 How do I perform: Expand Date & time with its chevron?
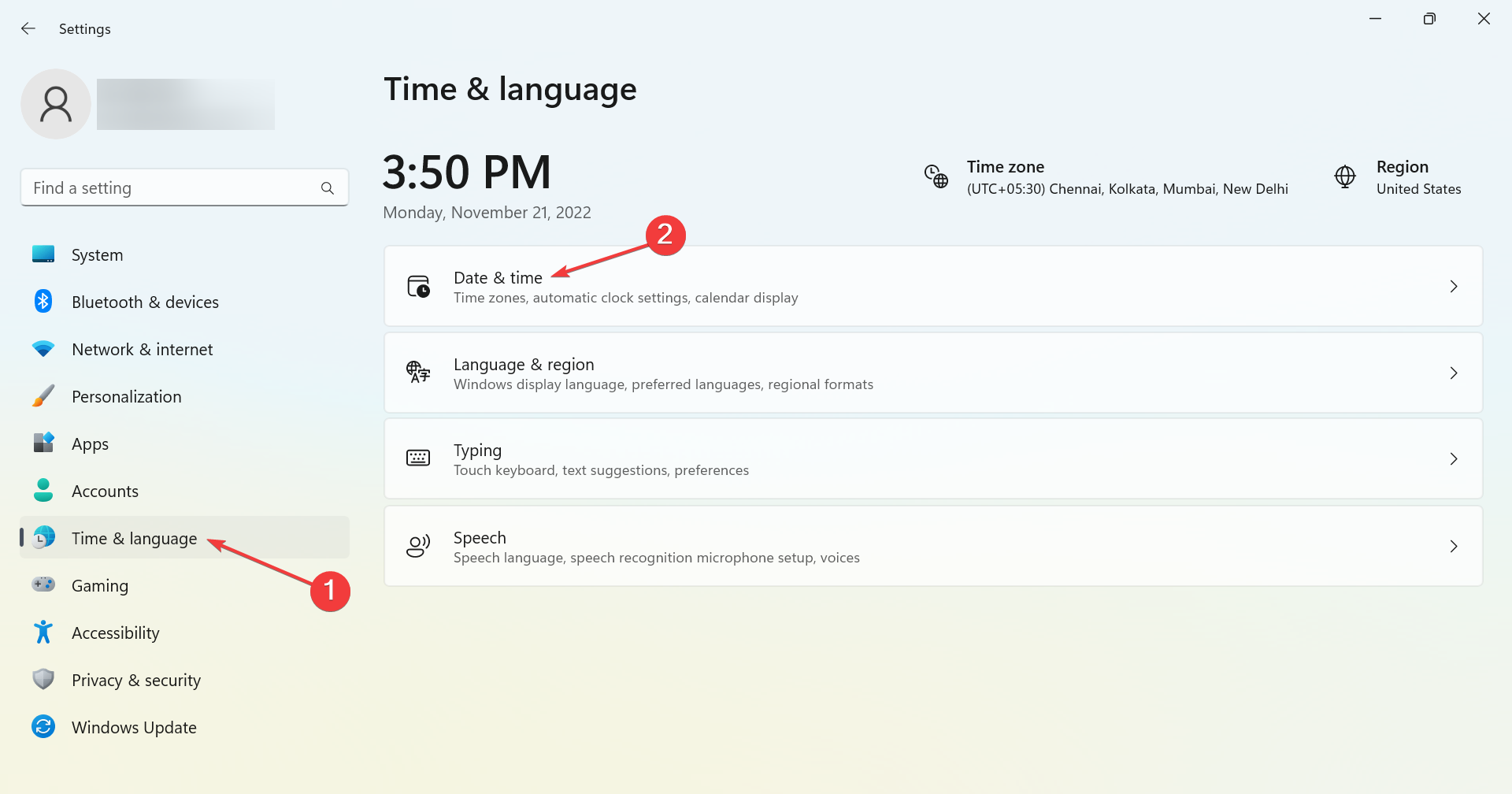click(1454, 287)
